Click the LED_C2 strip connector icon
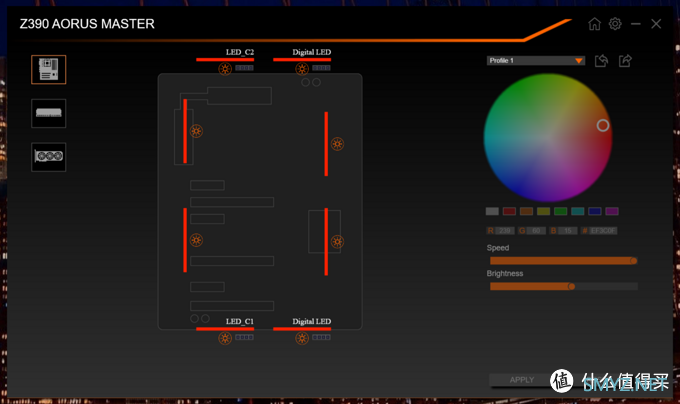This screenshot has width=680, height=404. [244, 68]
